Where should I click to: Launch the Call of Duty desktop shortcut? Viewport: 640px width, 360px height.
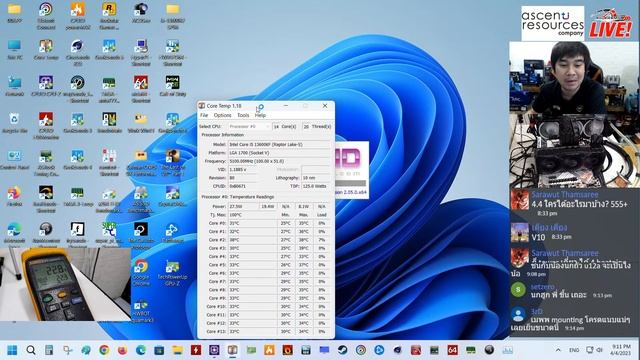click(x=172, y=86)
